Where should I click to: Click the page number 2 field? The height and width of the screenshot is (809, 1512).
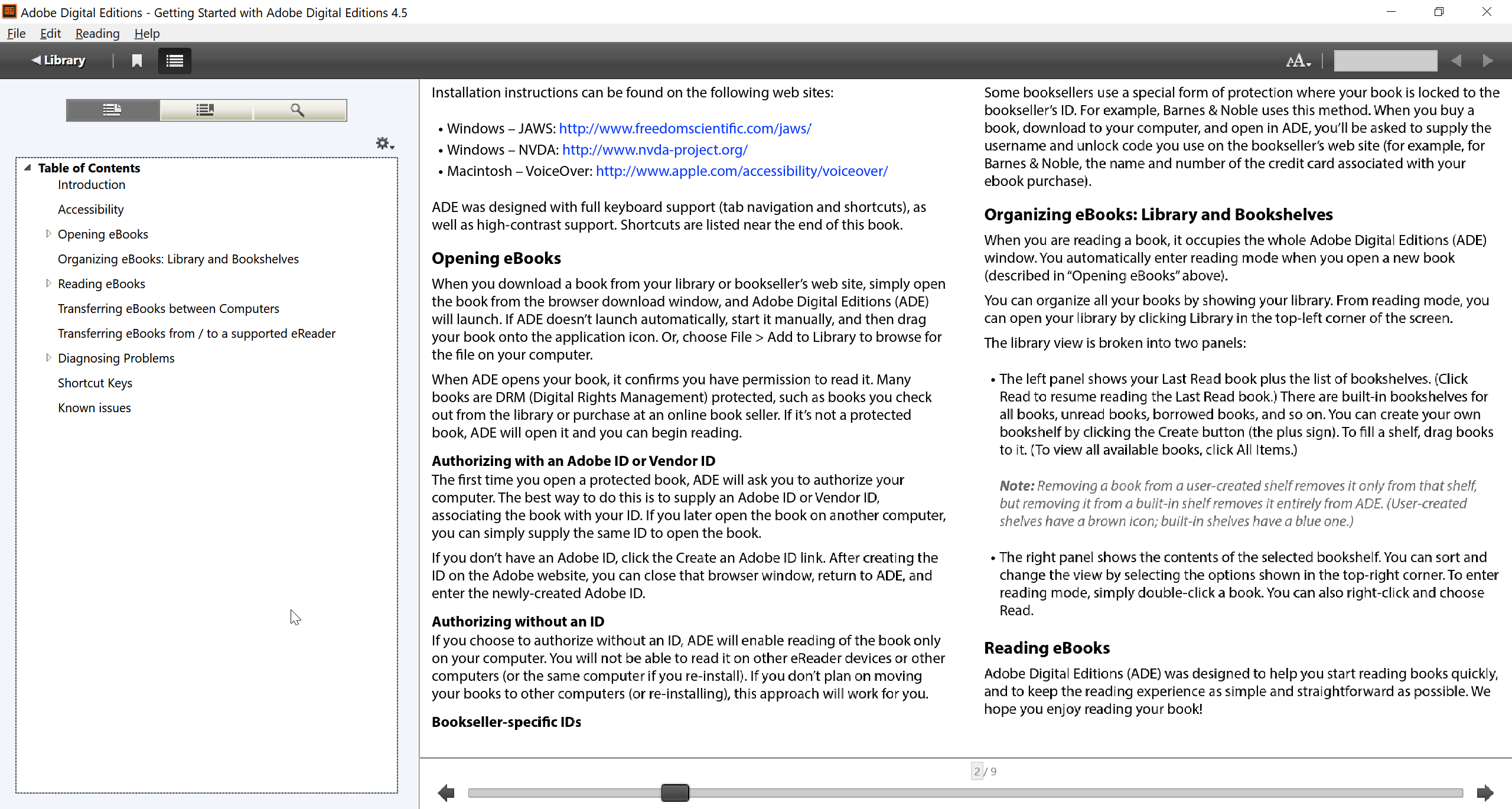tap(977, 771)
